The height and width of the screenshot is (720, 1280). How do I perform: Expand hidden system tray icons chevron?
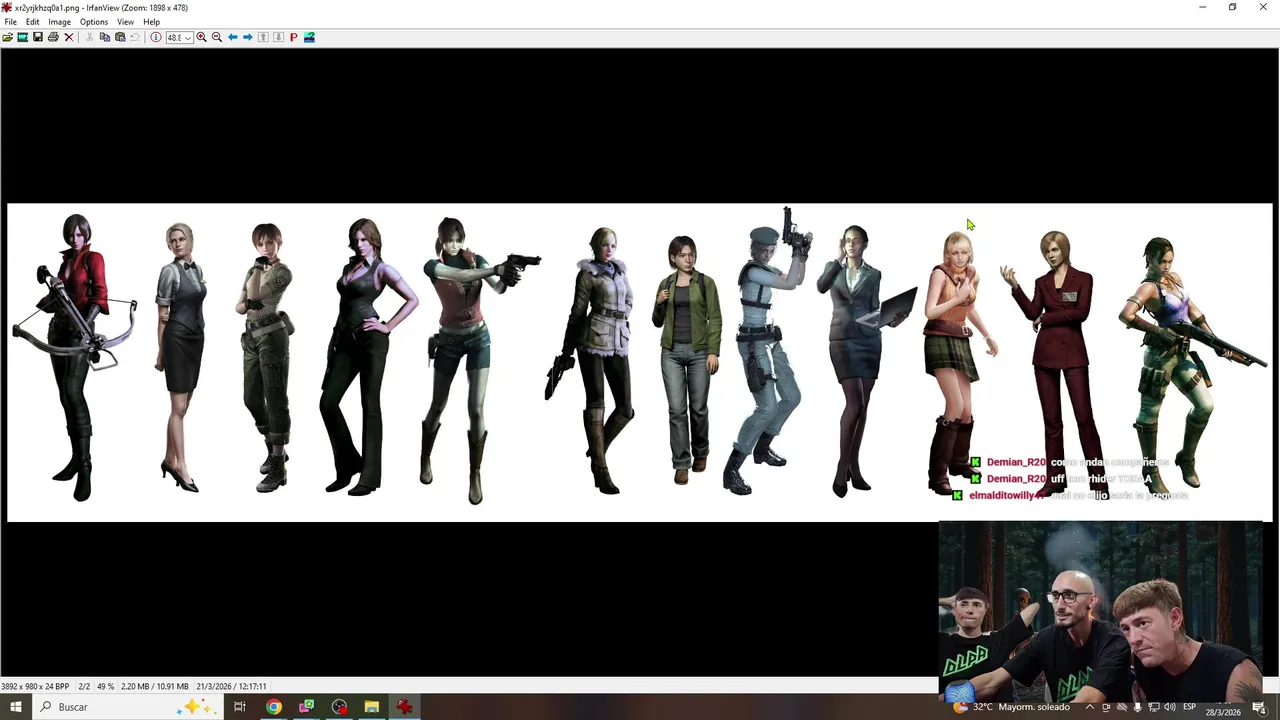tap(1090, 707)
